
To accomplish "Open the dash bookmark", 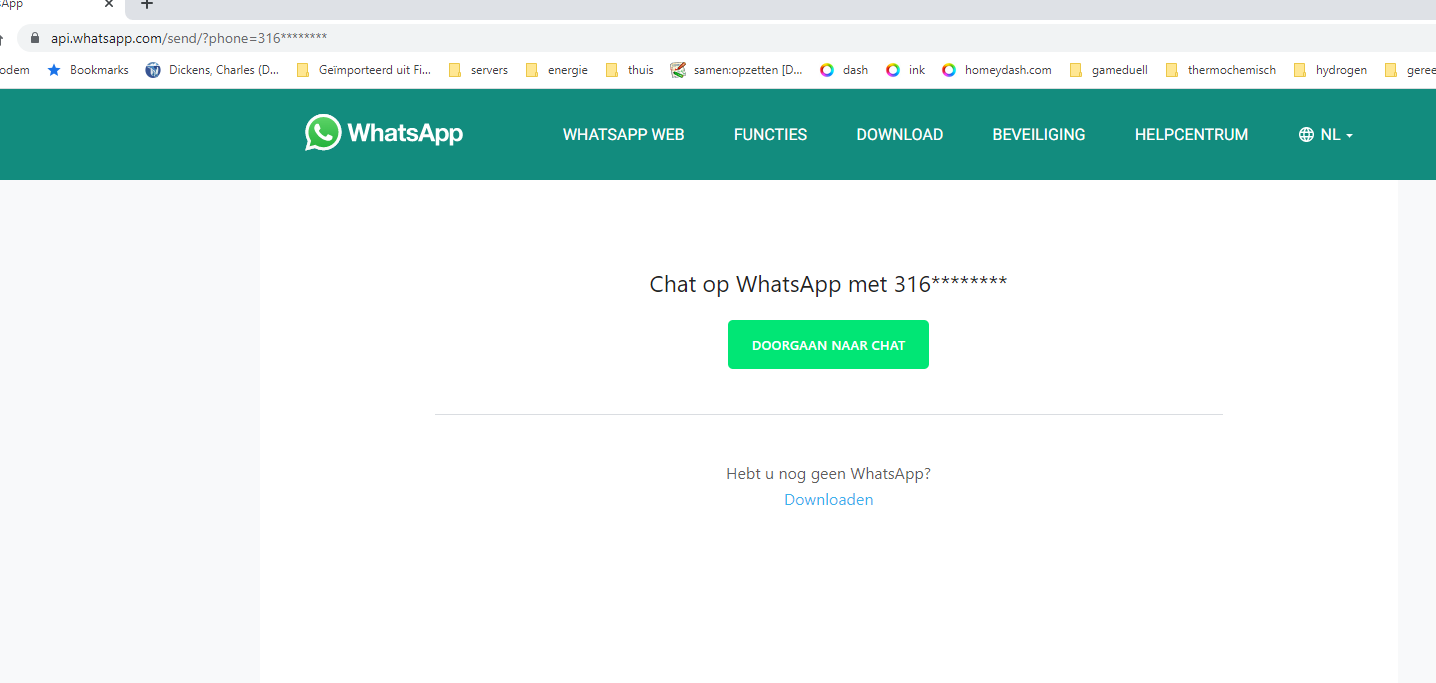I will [844, 70].
